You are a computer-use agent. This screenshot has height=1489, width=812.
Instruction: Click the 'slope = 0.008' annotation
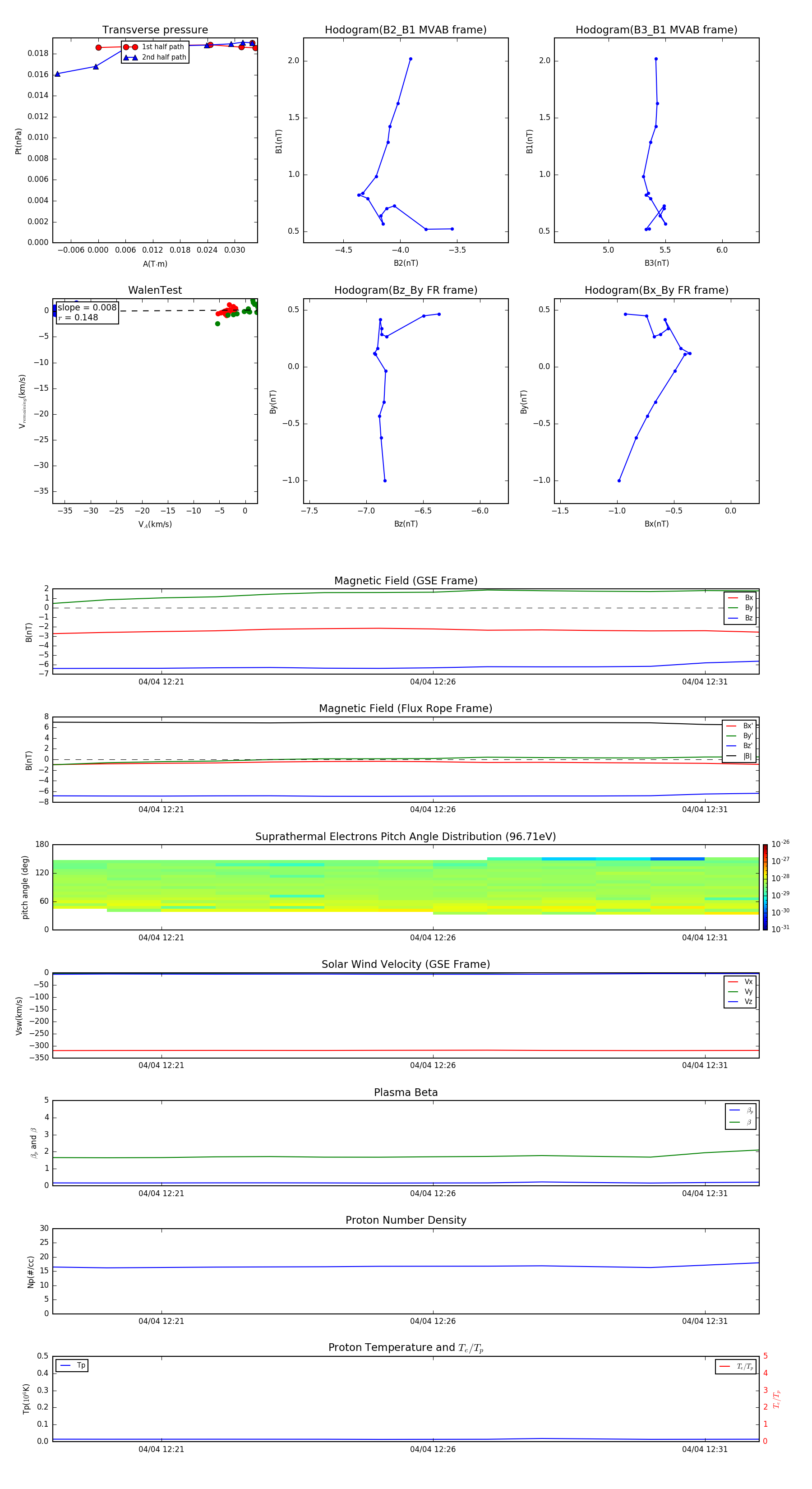pos(87,308)
